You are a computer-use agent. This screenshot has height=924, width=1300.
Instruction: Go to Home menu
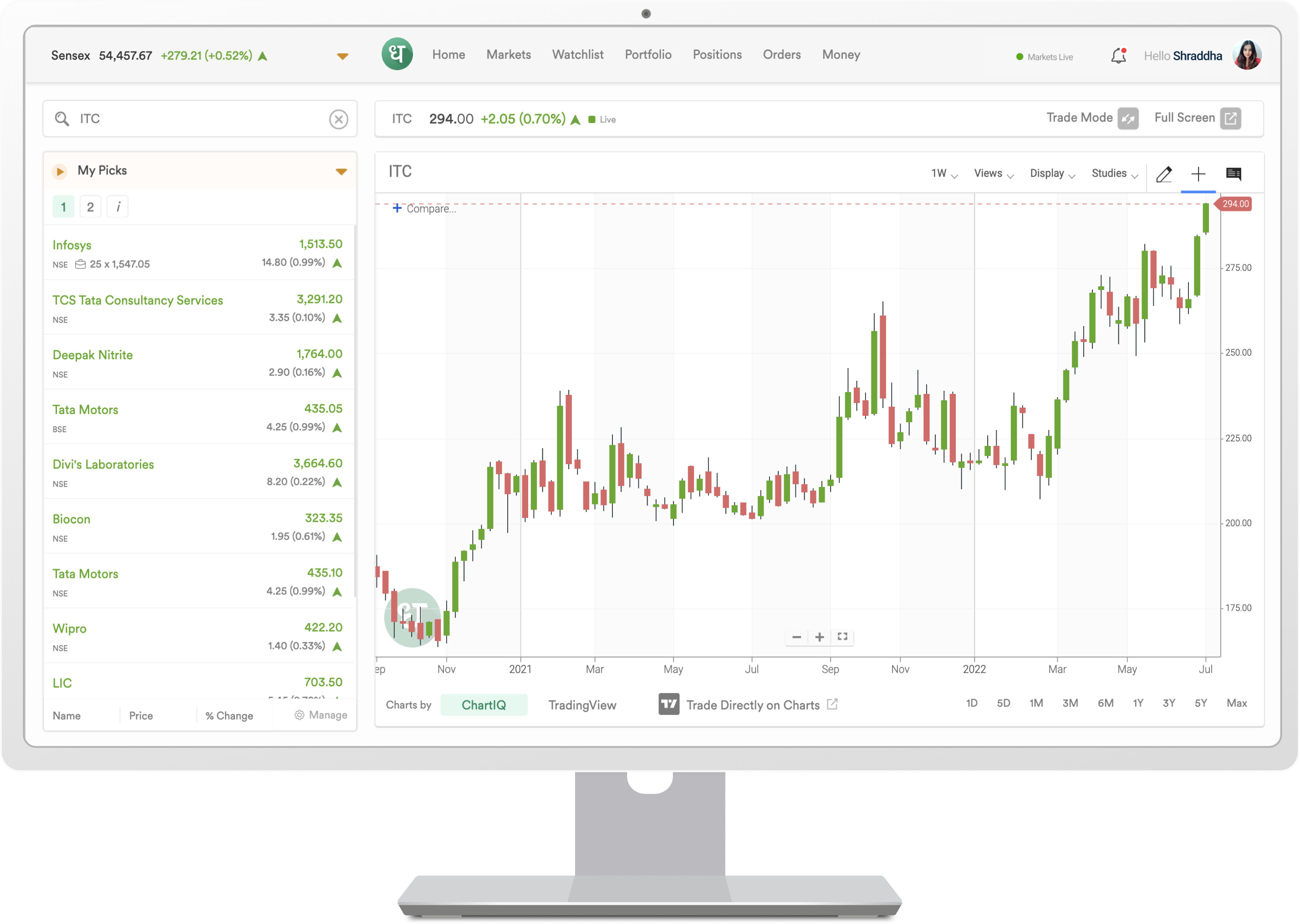(449, 55)
